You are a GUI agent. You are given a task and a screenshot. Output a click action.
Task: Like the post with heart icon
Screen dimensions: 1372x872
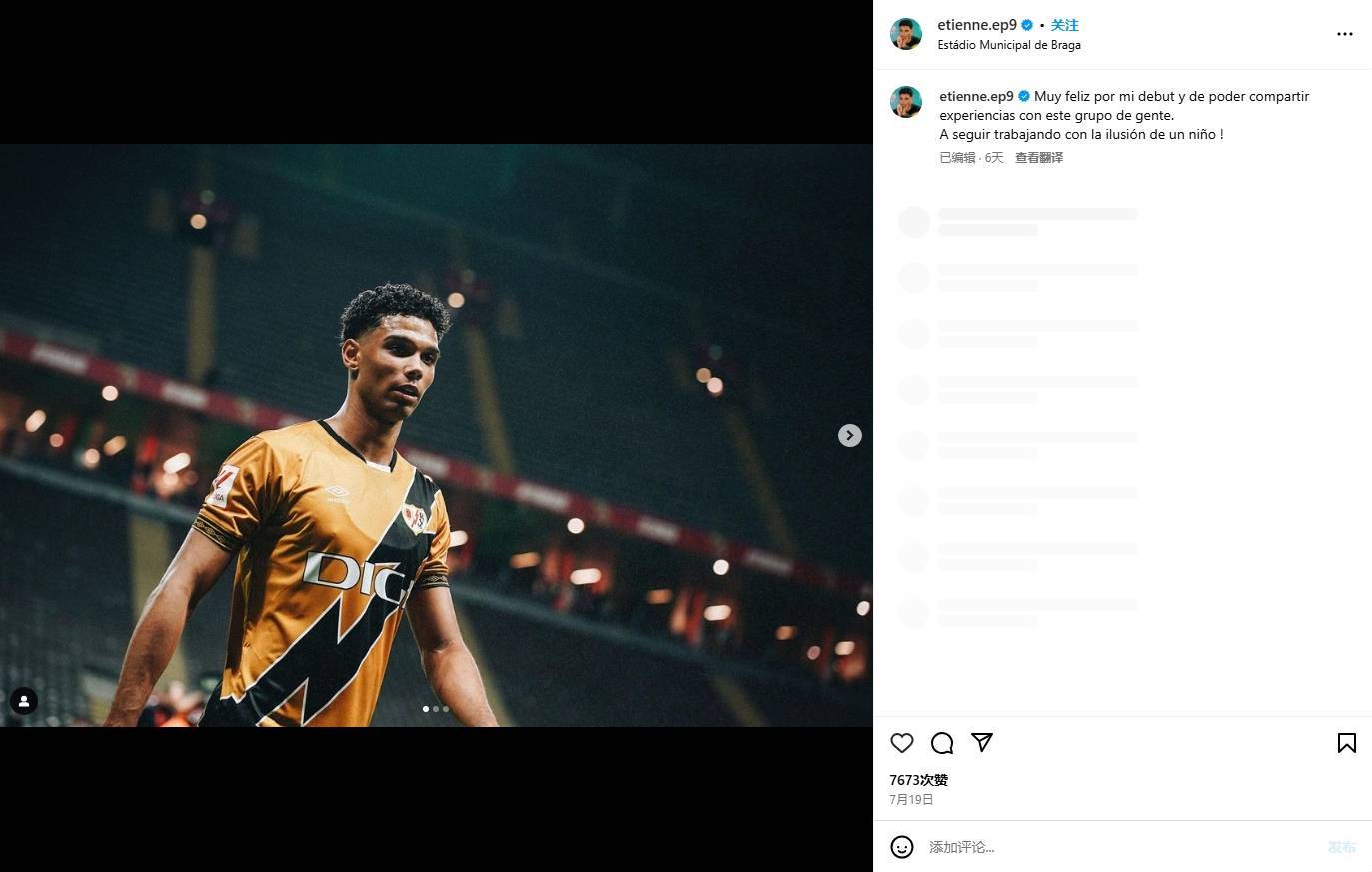(x=902, y=743)
